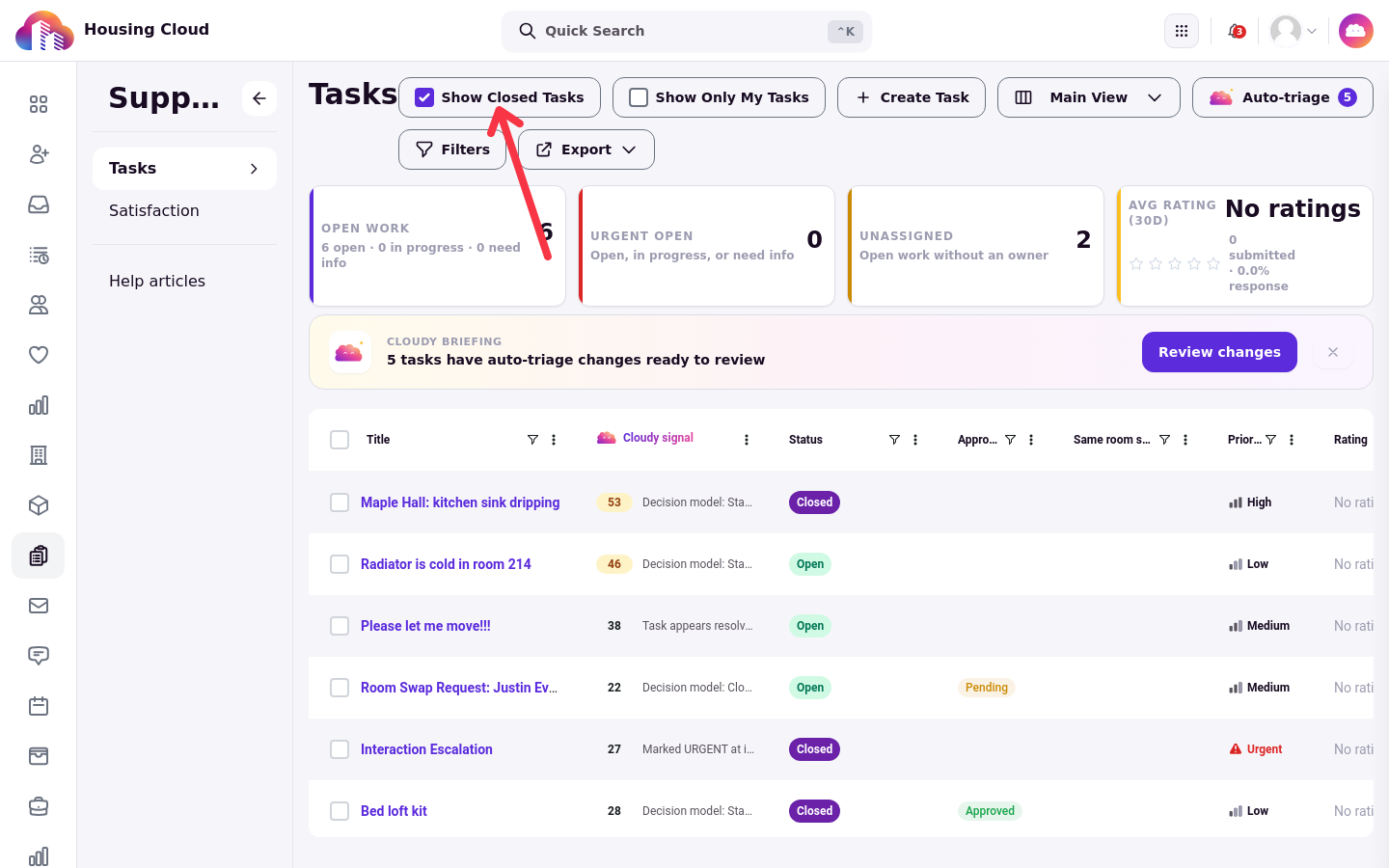Click the add-person icon in the left rail
Viewport: 1389px width, 868px height.
pos(39,154)
